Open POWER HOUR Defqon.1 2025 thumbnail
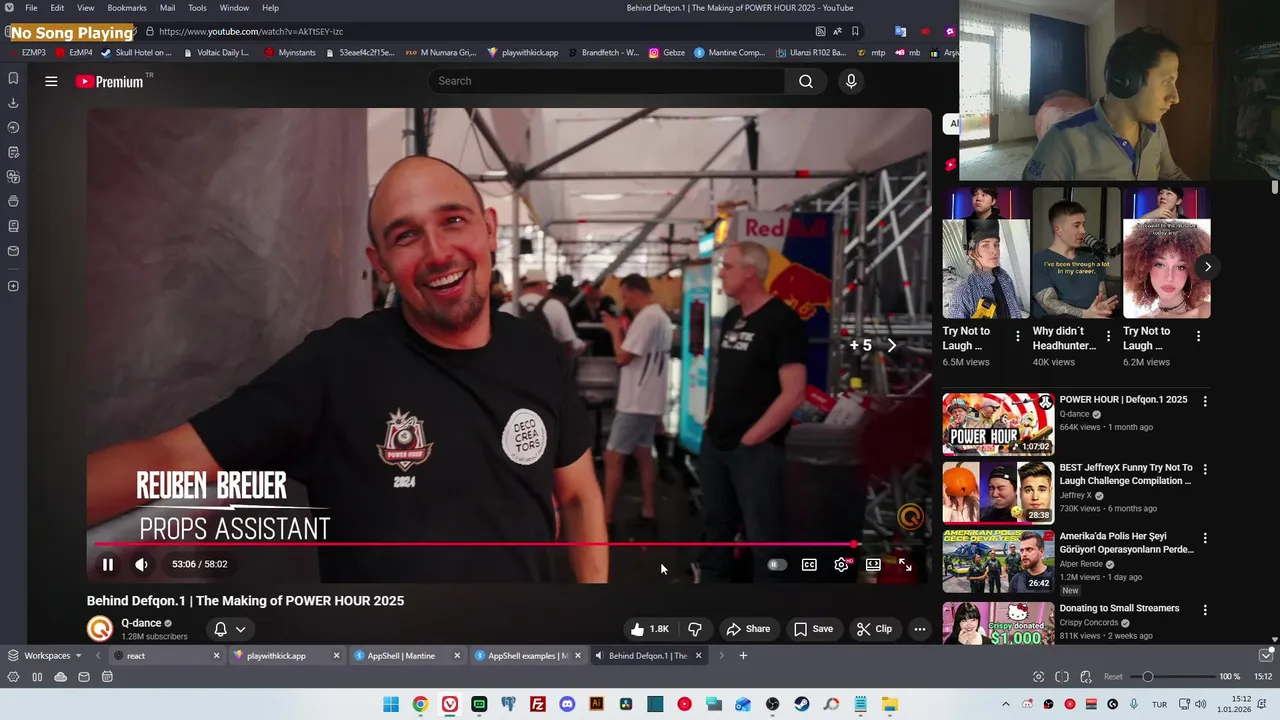The image size is (1280, 720). [x=998, y=424]
